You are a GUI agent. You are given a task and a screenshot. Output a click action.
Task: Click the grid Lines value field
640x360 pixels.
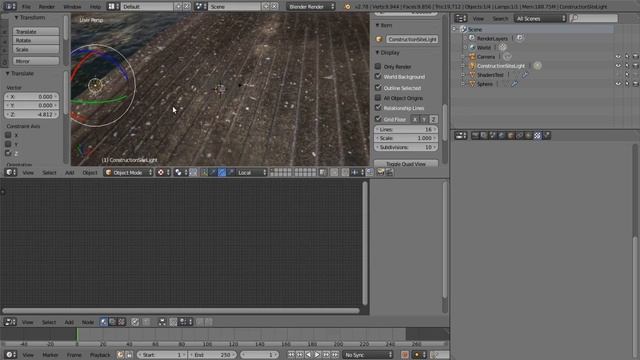click(x=406, y=129)
